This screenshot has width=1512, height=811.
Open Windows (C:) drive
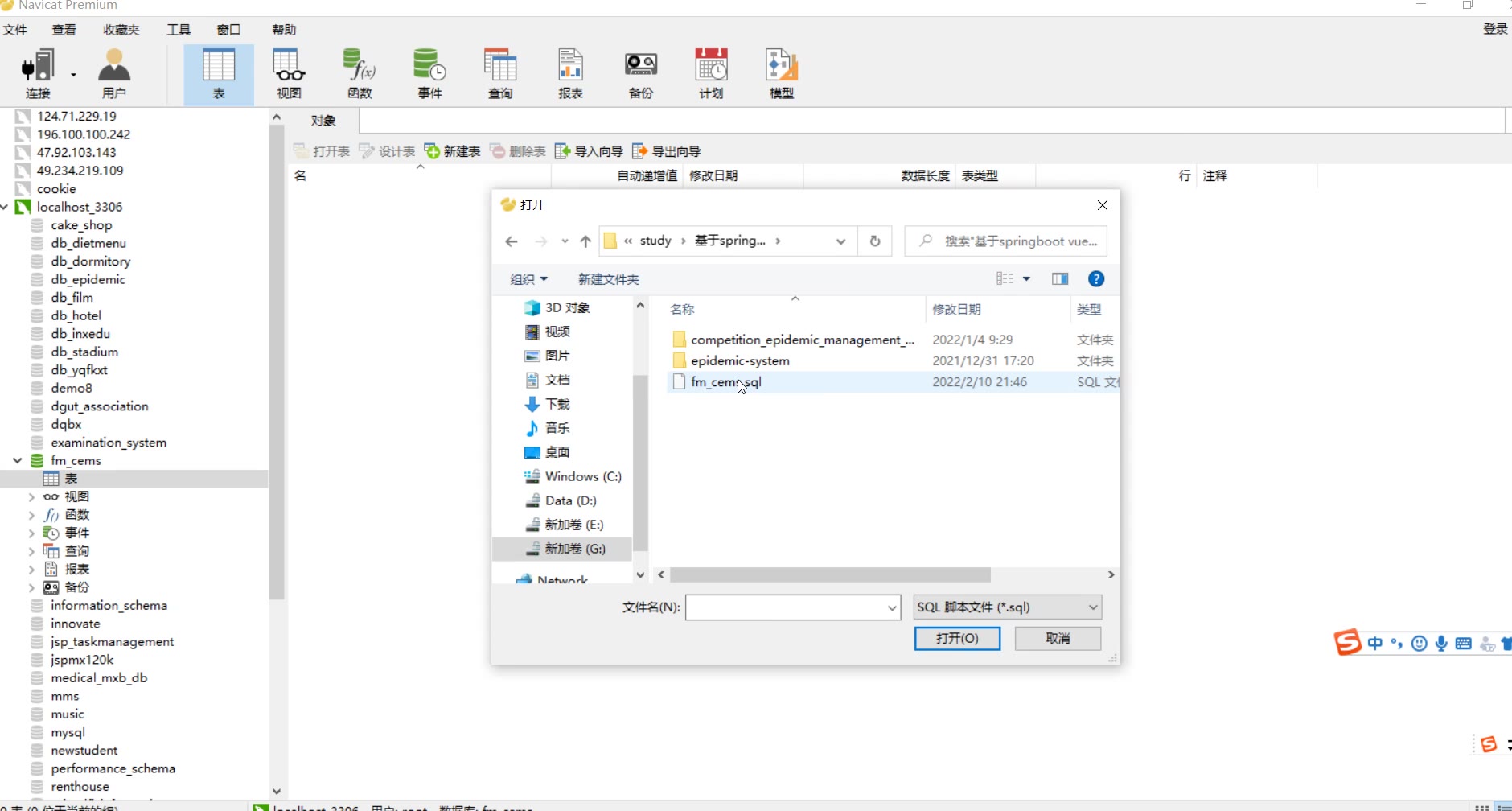click(573, 476)
